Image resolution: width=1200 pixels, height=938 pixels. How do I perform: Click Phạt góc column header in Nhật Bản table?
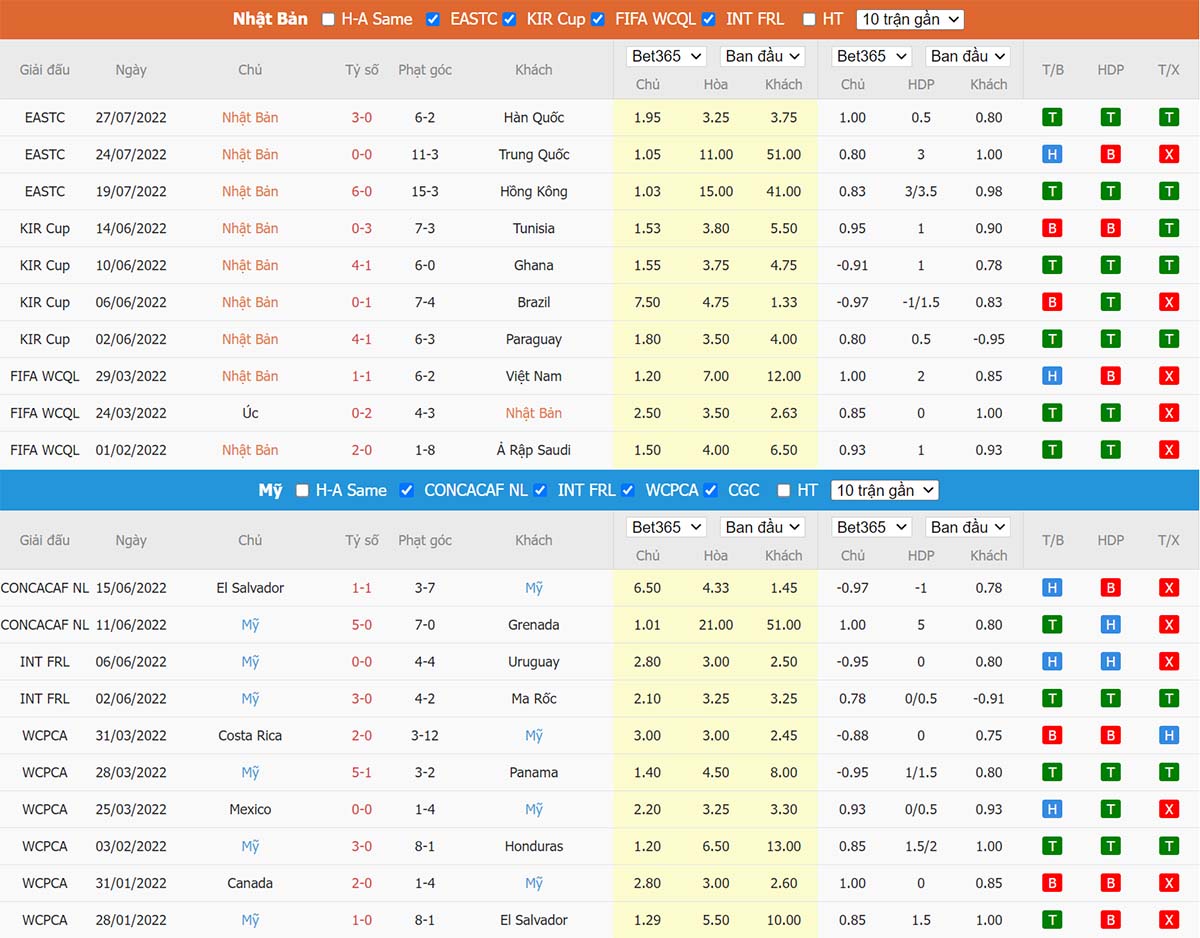[425, 70]
